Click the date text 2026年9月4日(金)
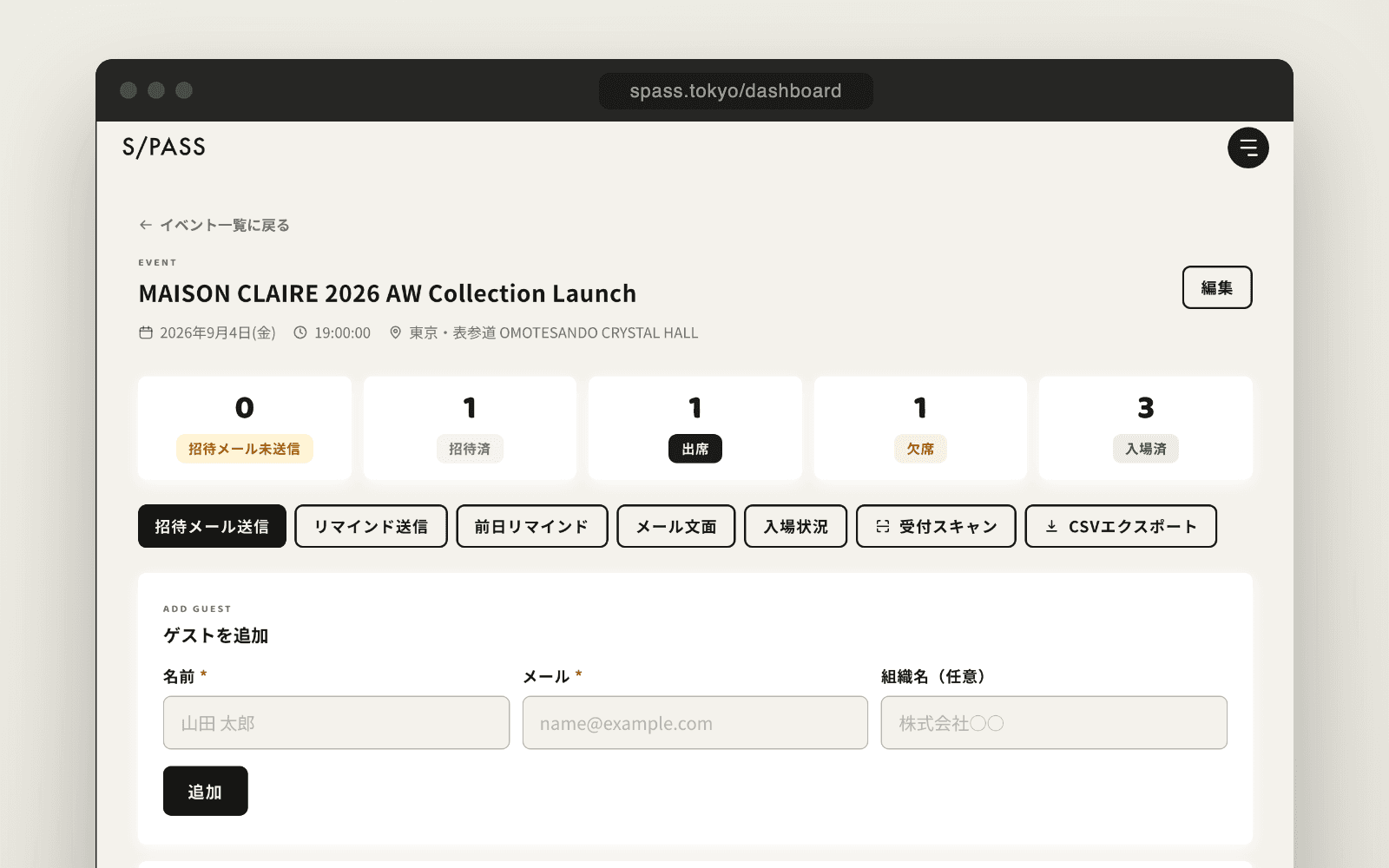Screen dimensions: 1389x868 (x=218, y=332)
